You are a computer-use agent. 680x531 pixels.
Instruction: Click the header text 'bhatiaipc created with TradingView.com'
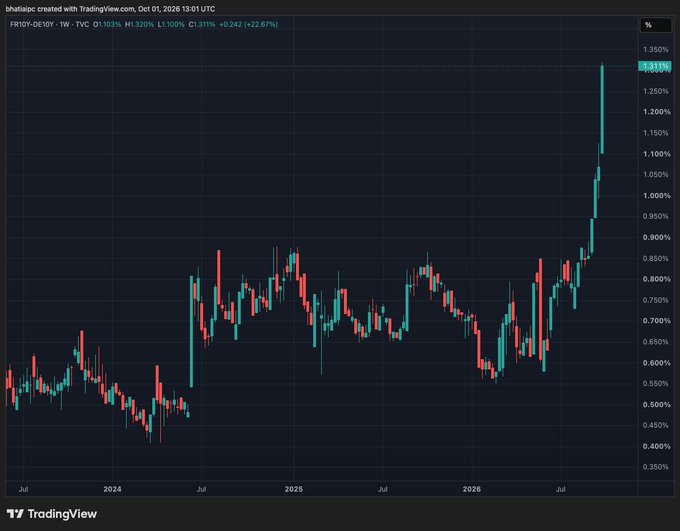pyautogui.click(x=69, y=9)
